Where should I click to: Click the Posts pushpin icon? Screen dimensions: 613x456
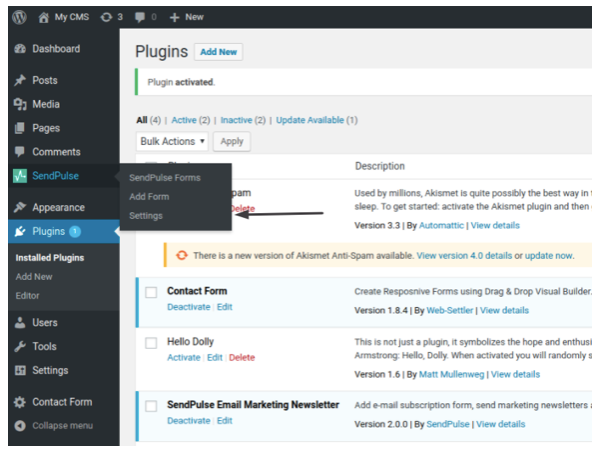coord(20,80)
